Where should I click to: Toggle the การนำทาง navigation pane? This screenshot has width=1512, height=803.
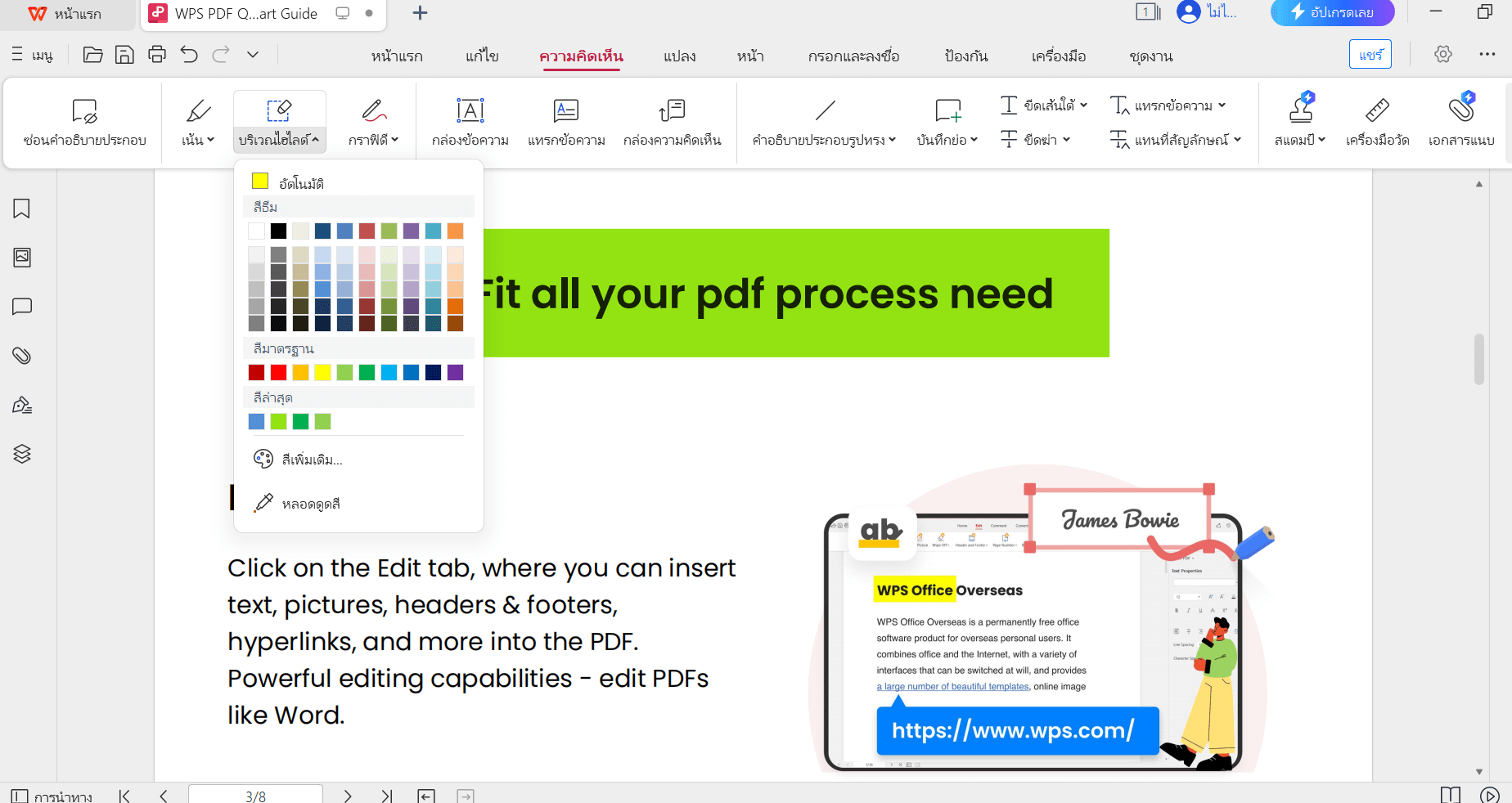tap(52, 796)
